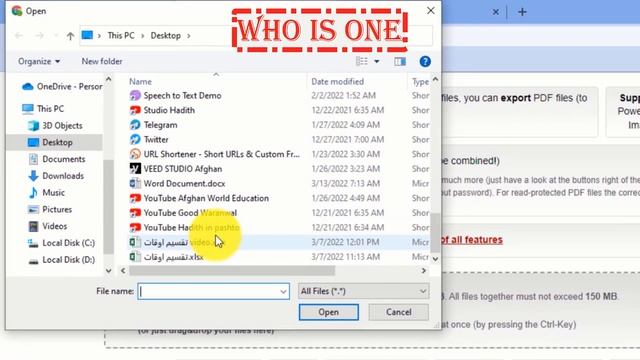Click the Open button
Viewport: 640px width, 360px height.
pos(329,312)
